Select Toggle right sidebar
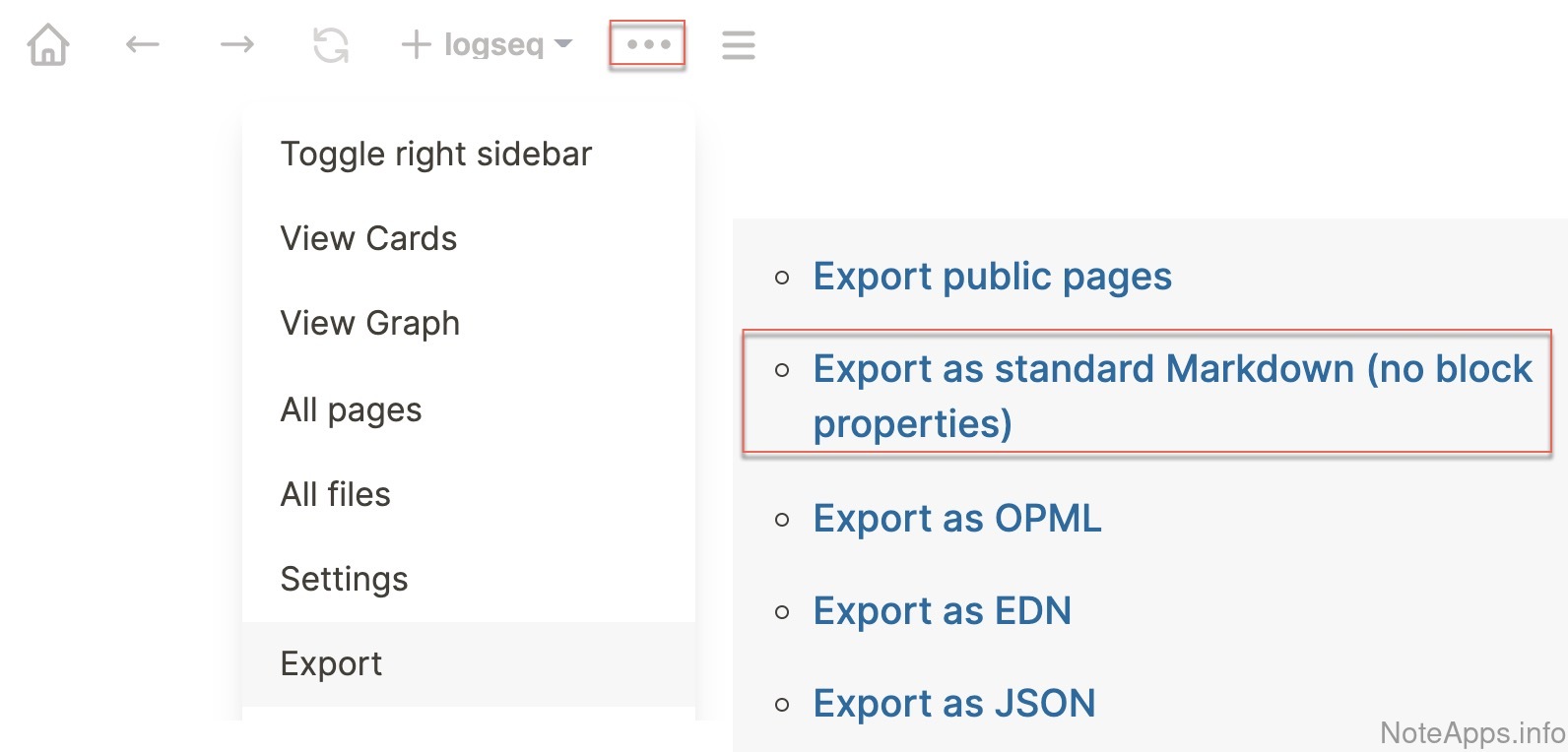Viewport: 1568px width, 752px height. [436, 155]
